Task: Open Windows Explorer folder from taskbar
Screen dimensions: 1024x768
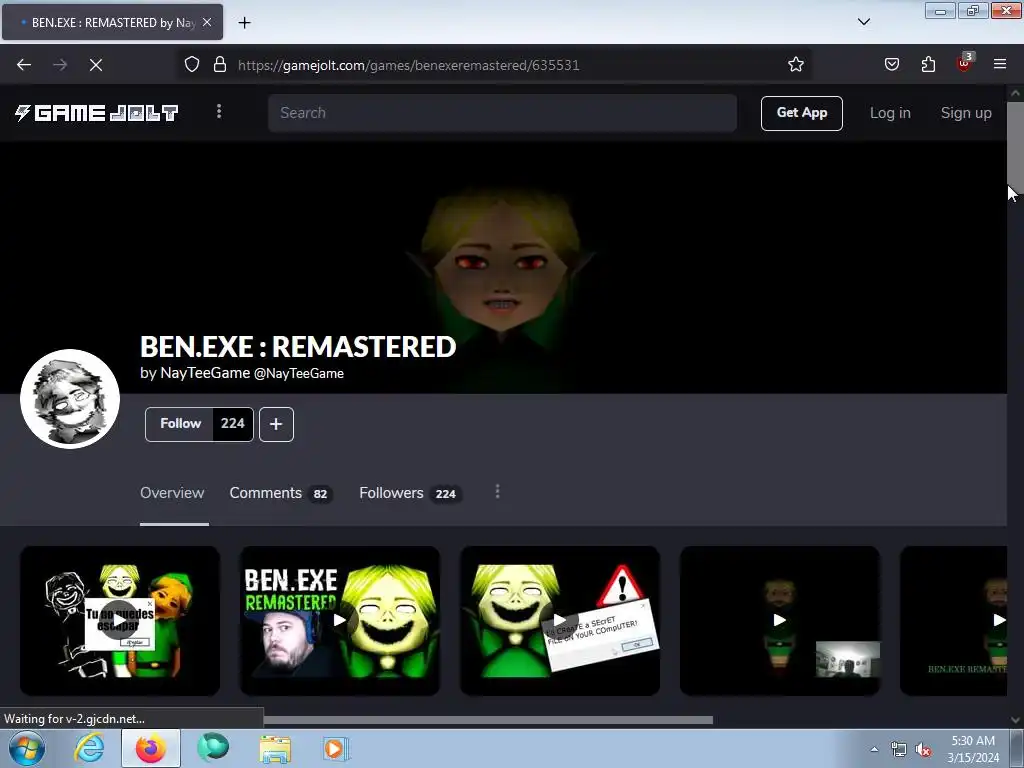Action: pos(275,748)
